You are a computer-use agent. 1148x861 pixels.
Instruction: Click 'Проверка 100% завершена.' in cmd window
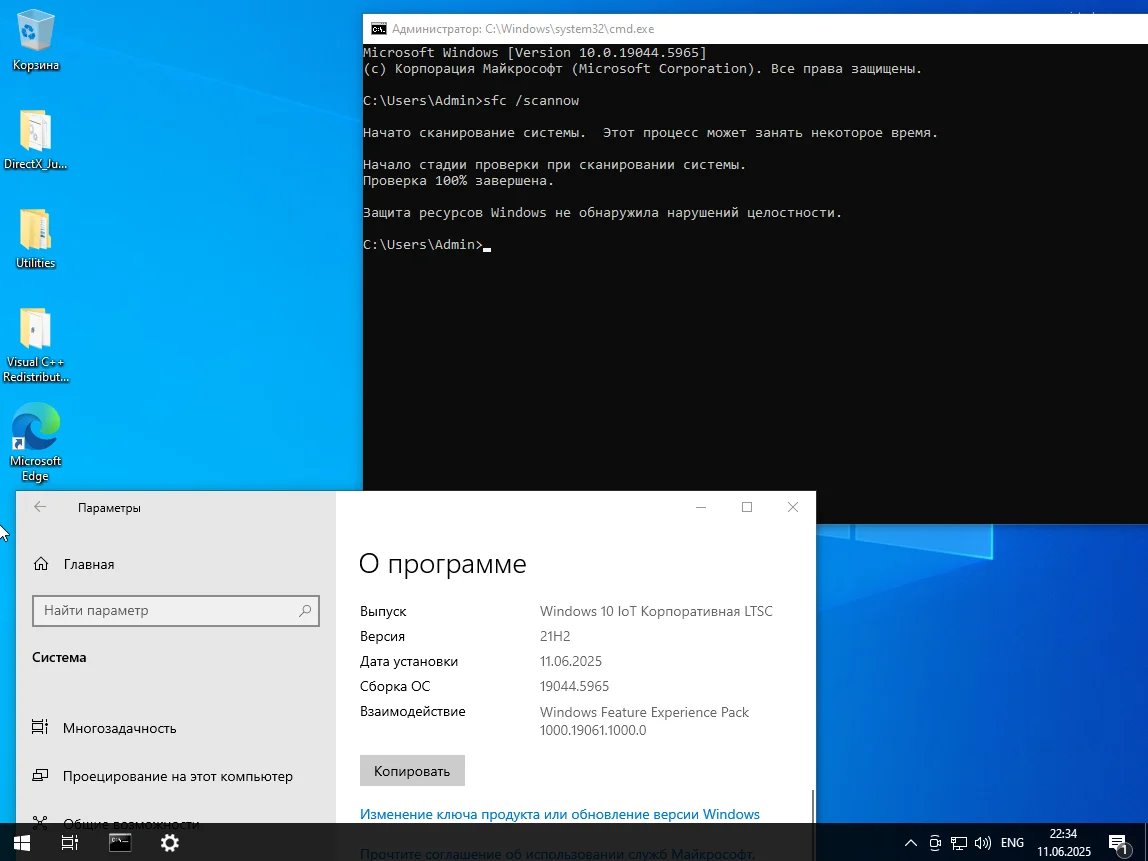(x=458, y=181)
